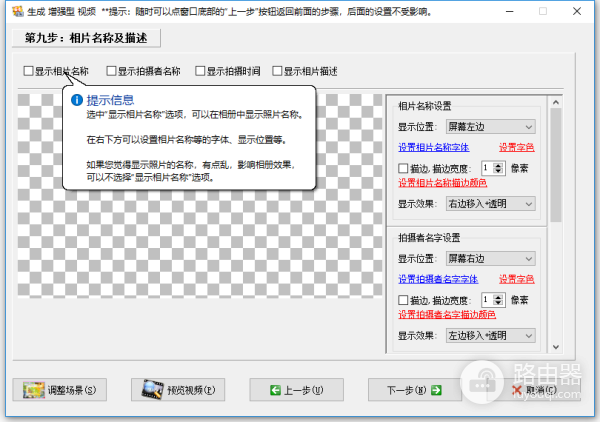Enable 描边 checkbox in 拍摄者名字设置
The image size is (600, 422).
point(403,300)
